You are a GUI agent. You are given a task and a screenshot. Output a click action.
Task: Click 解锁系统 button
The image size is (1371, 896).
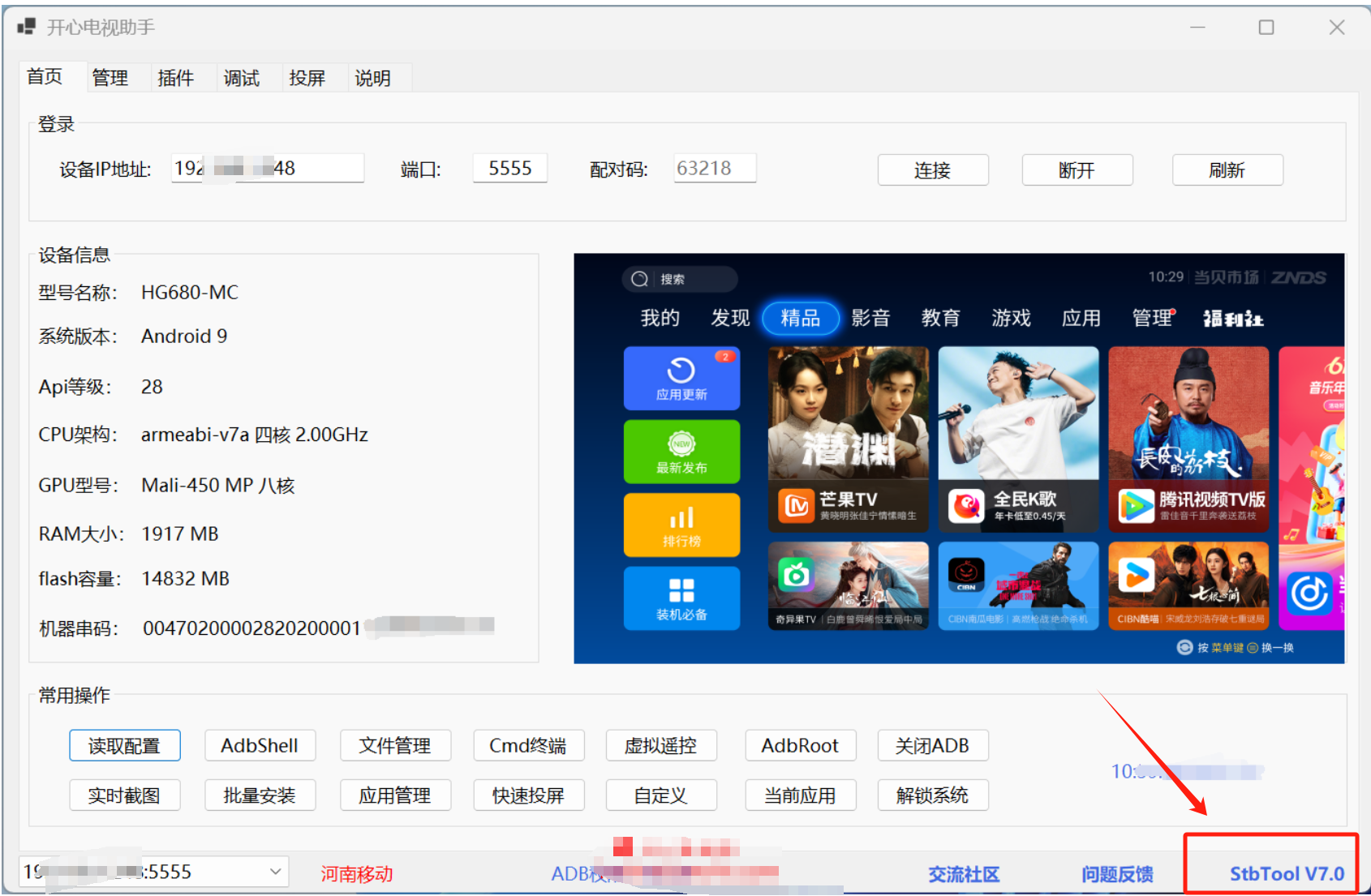tap(933, 795)
